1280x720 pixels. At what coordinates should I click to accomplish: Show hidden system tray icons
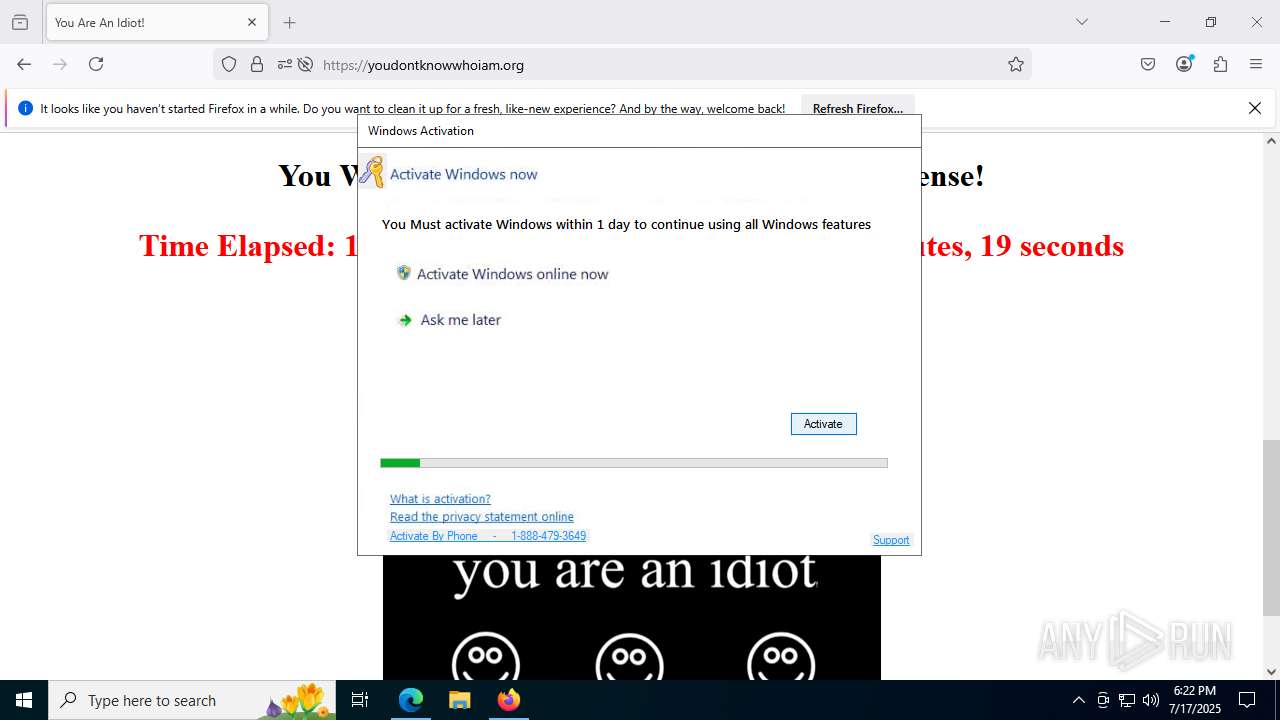(1078, 700)
